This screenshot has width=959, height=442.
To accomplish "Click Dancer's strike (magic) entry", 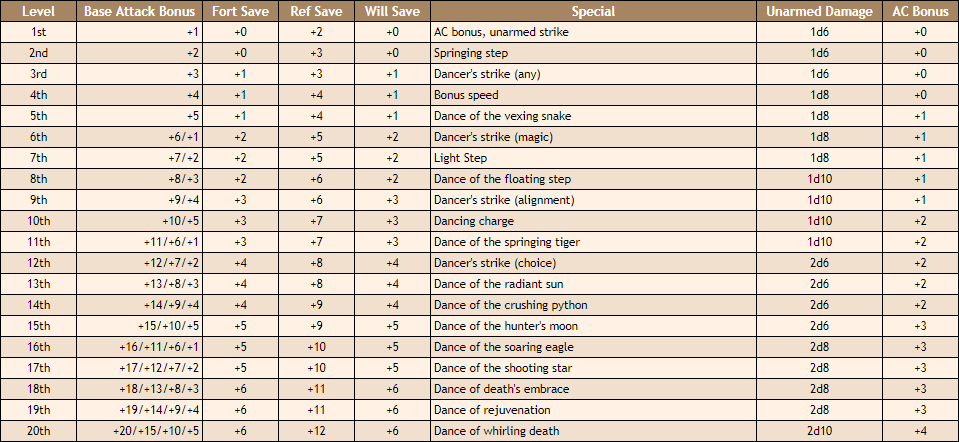I will [x=493, y=137].
